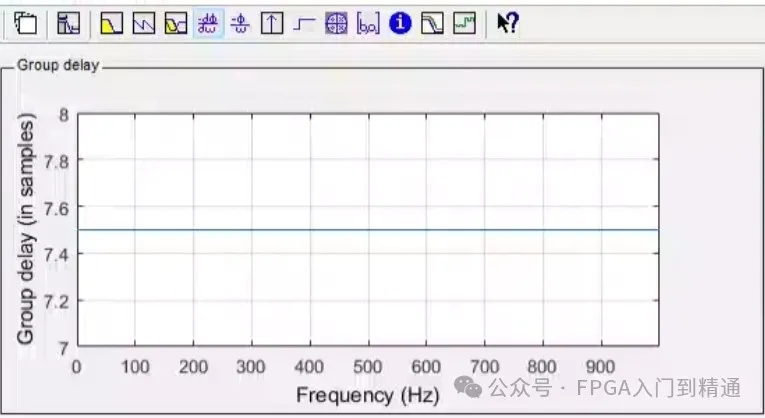
Task: Show Round-off Noise Power Spectrum
Action: coord(463,23)
